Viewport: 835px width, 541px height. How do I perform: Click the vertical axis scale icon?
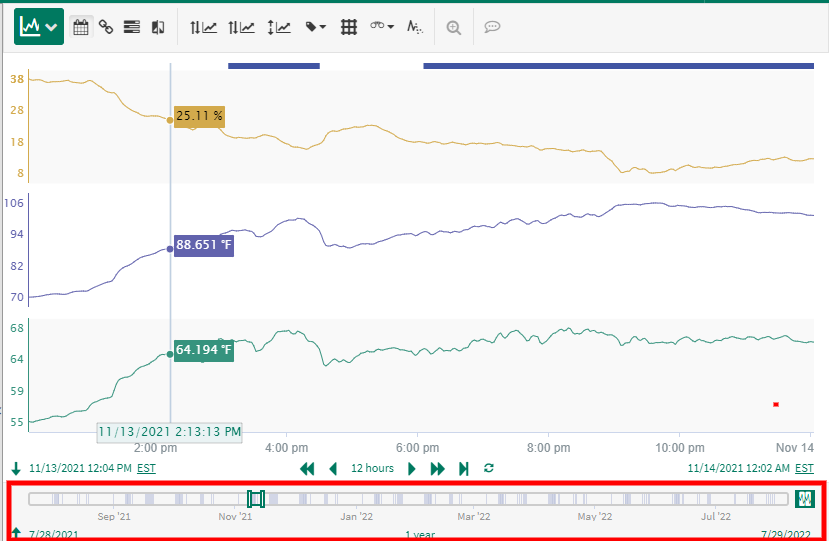(x=279, y=27)
